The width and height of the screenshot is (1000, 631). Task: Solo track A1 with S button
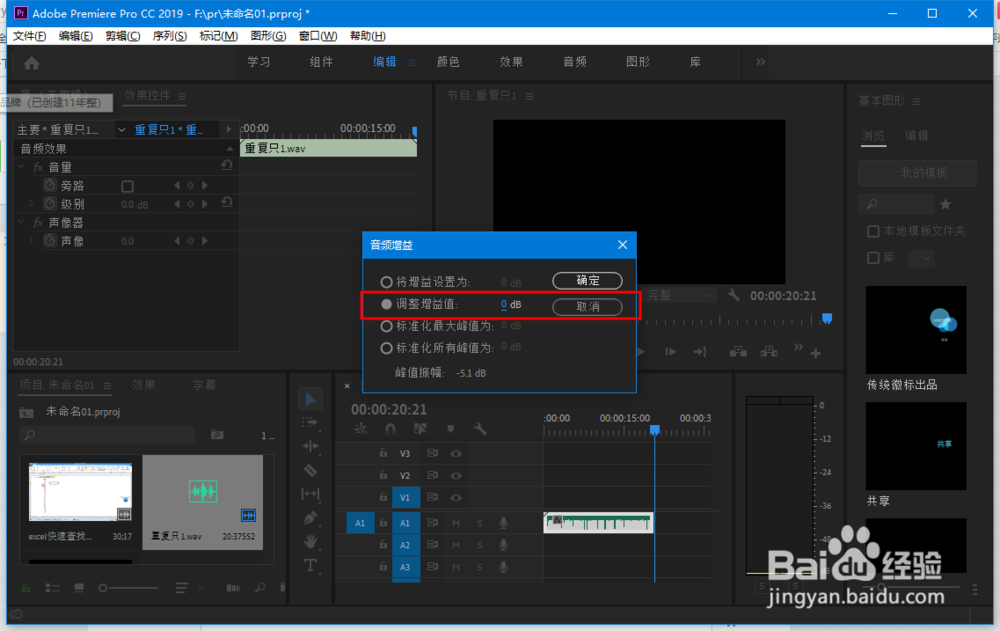pos(480,523)
